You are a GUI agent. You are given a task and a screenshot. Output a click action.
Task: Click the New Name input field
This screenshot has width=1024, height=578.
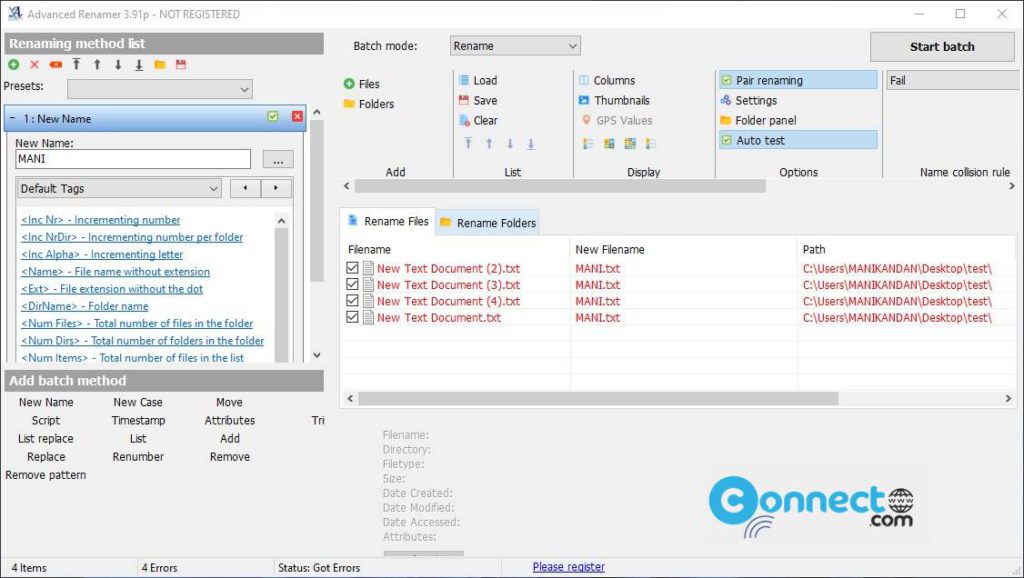click(125, 158)
